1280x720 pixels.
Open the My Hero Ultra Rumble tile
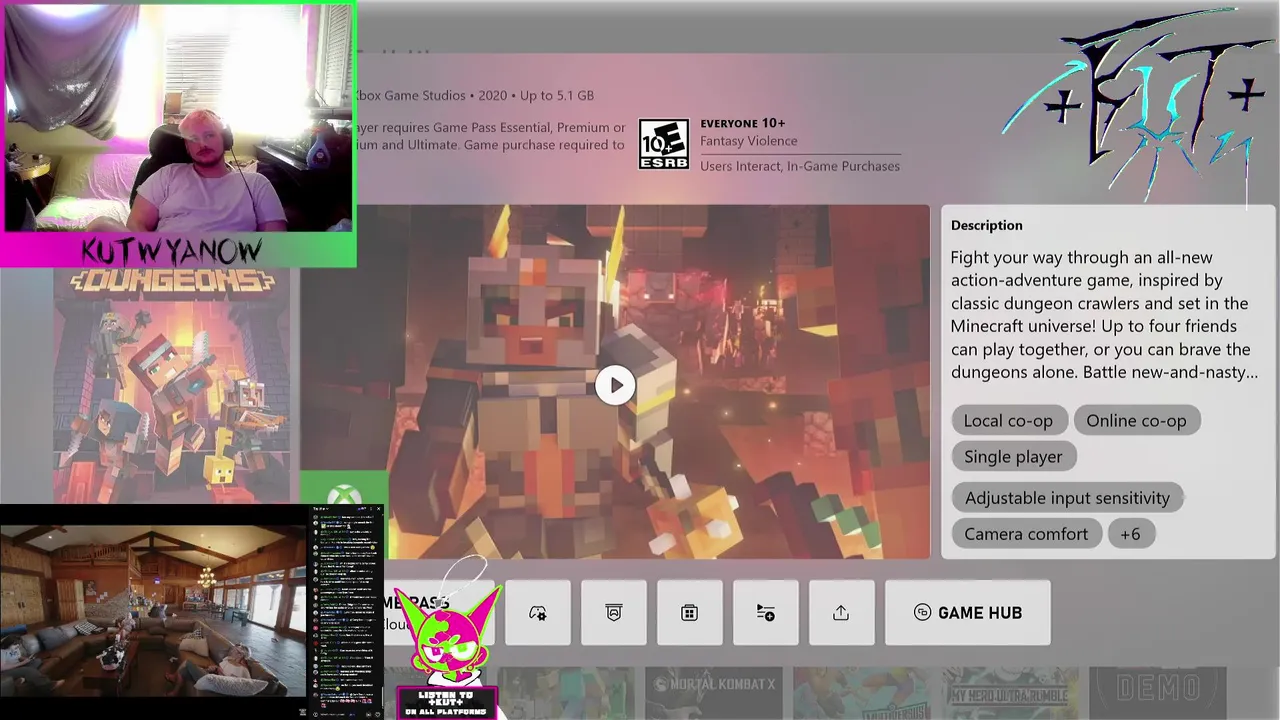[x=1010, y=694]
